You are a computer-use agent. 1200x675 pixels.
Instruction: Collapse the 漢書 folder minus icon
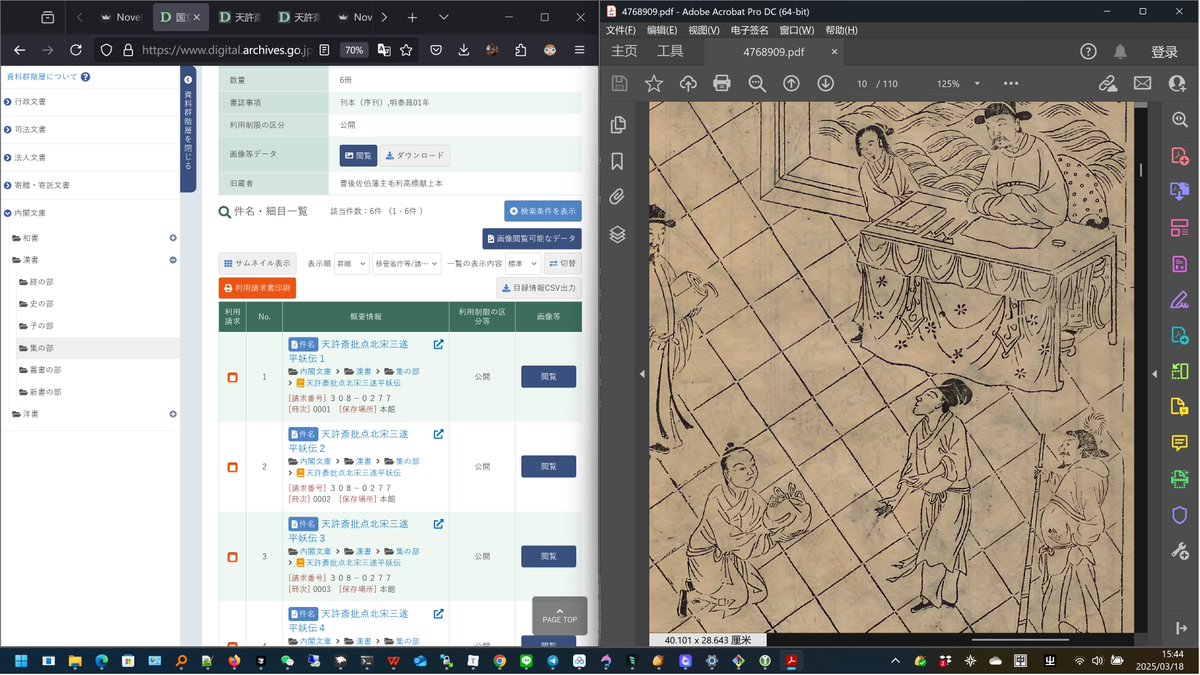pos(173,260)
